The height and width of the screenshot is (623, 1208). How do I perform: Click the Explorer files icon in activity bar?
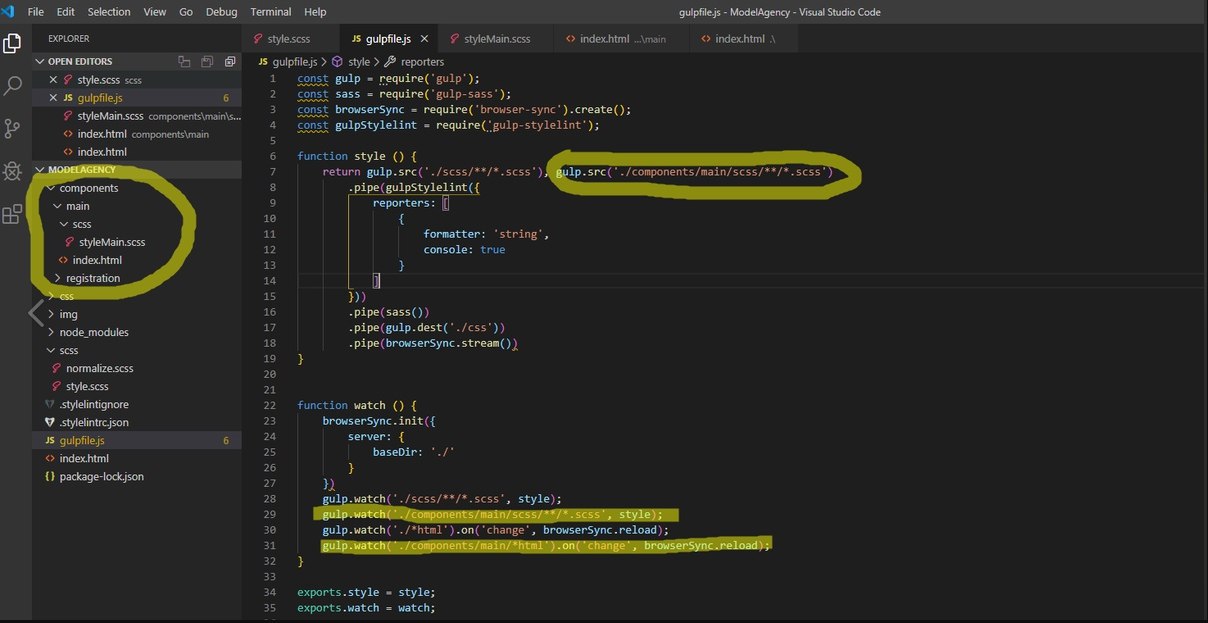[13, 44]
